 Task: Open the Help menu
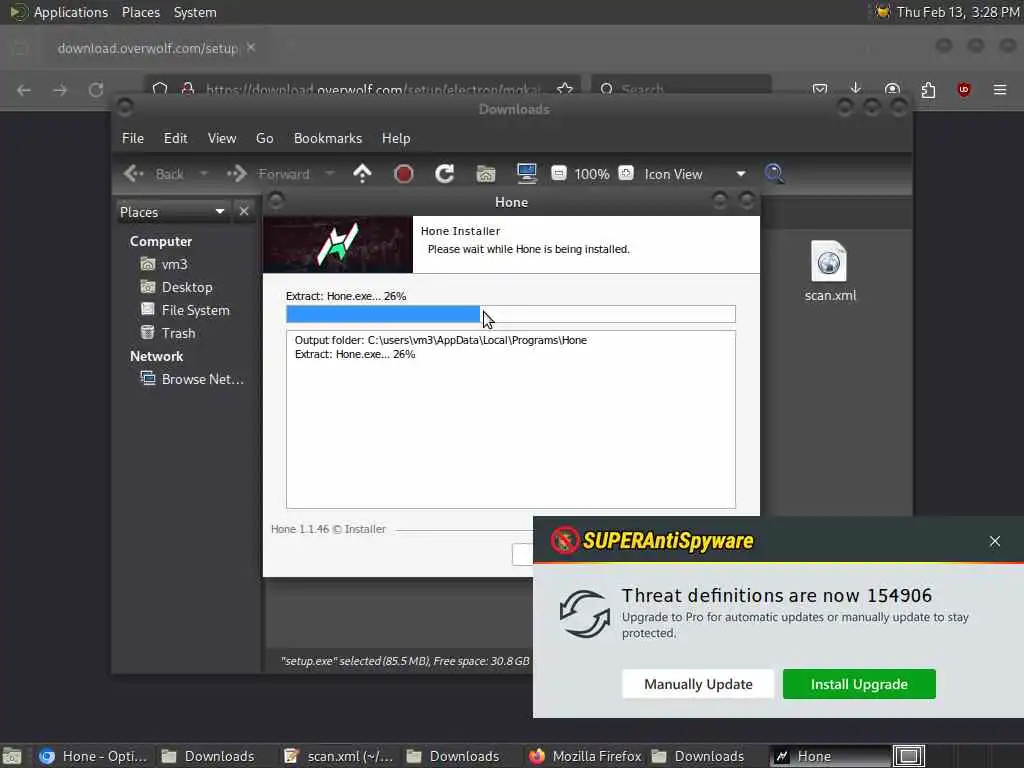[x=396, y=138]
